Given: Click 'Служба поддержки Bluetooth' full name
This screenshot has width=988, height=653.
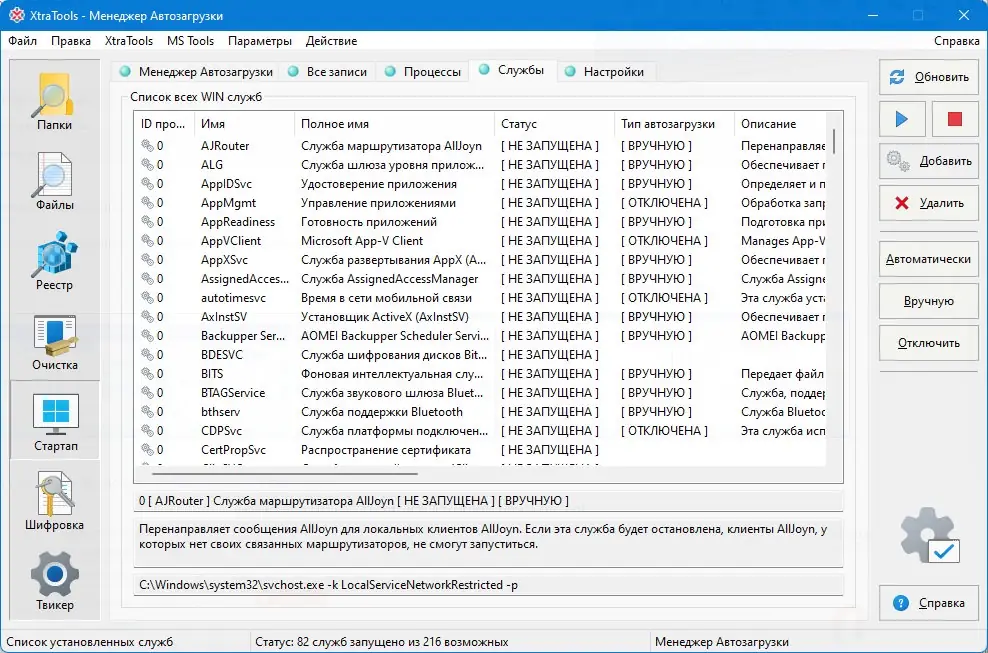Looking at the screenshot, I should coord(382,412).
